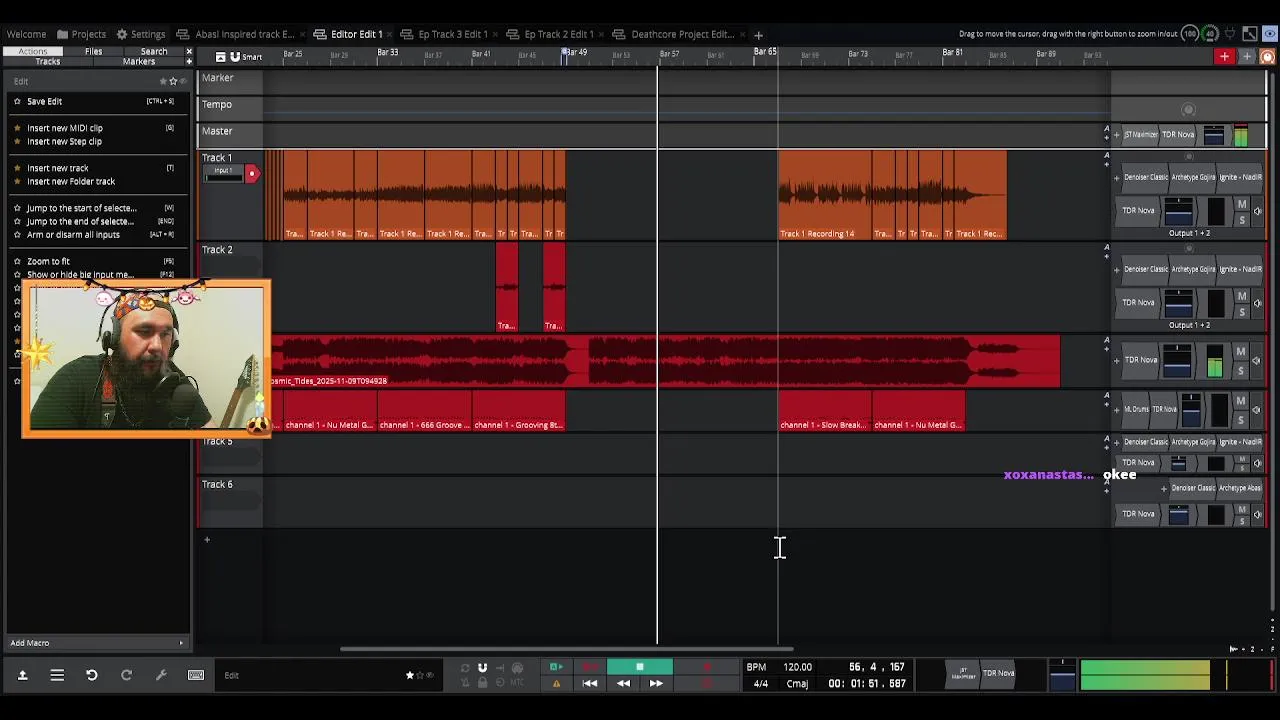Open the Cmaj key selector
The image size is (1280, 720).
click(x=797, y=684)
